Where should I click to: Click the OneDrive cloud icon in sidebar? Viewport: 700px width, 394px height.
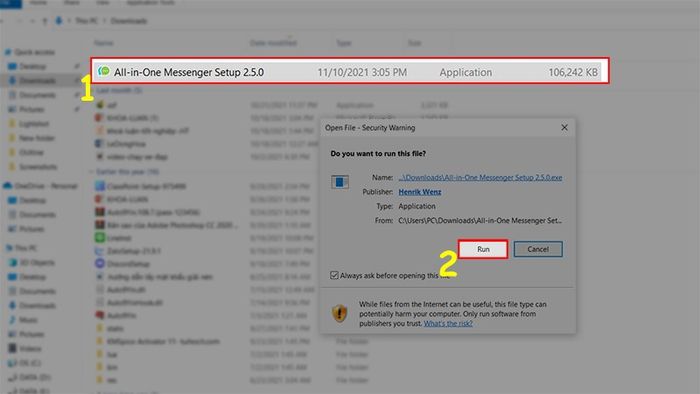pyautogui.click(x=8, y=186)
